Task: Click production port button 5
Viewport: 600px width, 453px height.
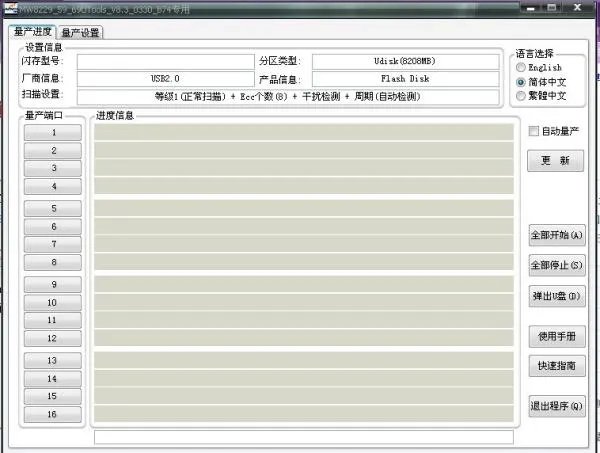Action: [x=53, y=209]
